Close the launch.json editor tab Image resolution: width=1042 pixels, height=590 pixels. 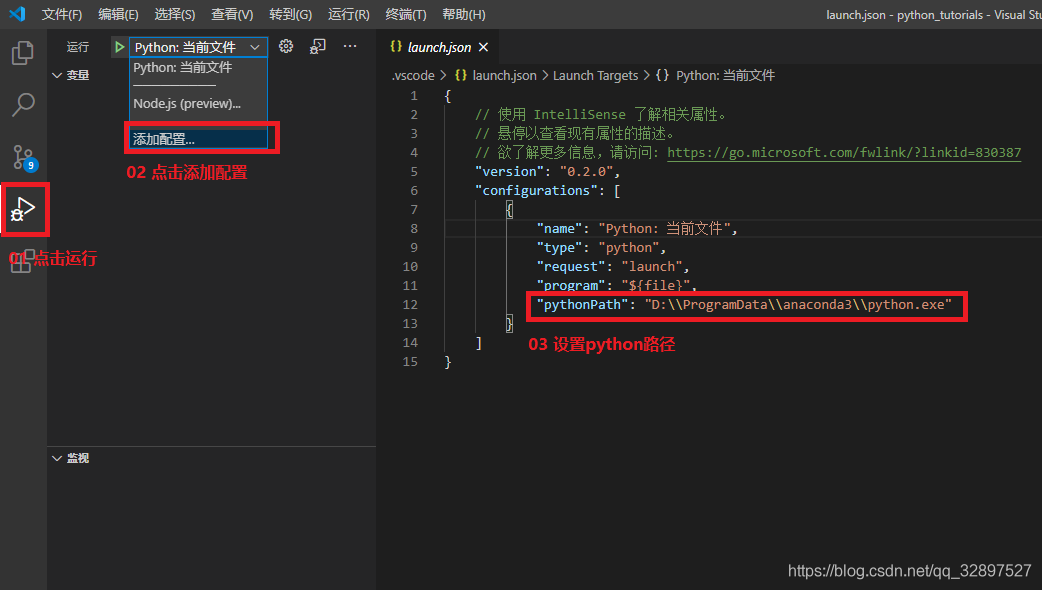tap(483, 47)
